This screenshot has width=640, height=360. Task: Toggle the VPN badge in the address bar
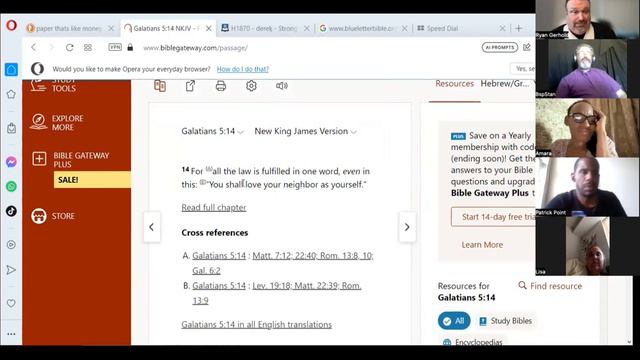click(x=115, y=47)
